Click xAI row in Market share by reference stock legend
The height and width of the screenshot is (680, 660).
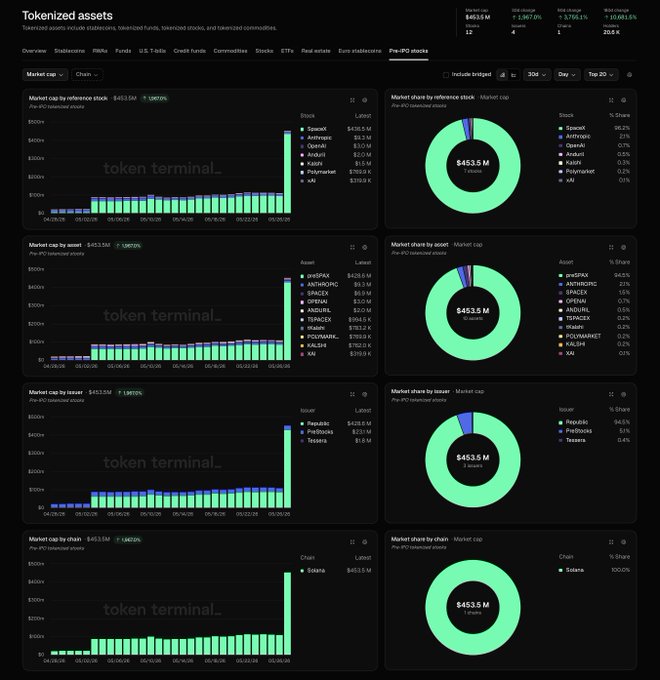click(x=594, y=180)
